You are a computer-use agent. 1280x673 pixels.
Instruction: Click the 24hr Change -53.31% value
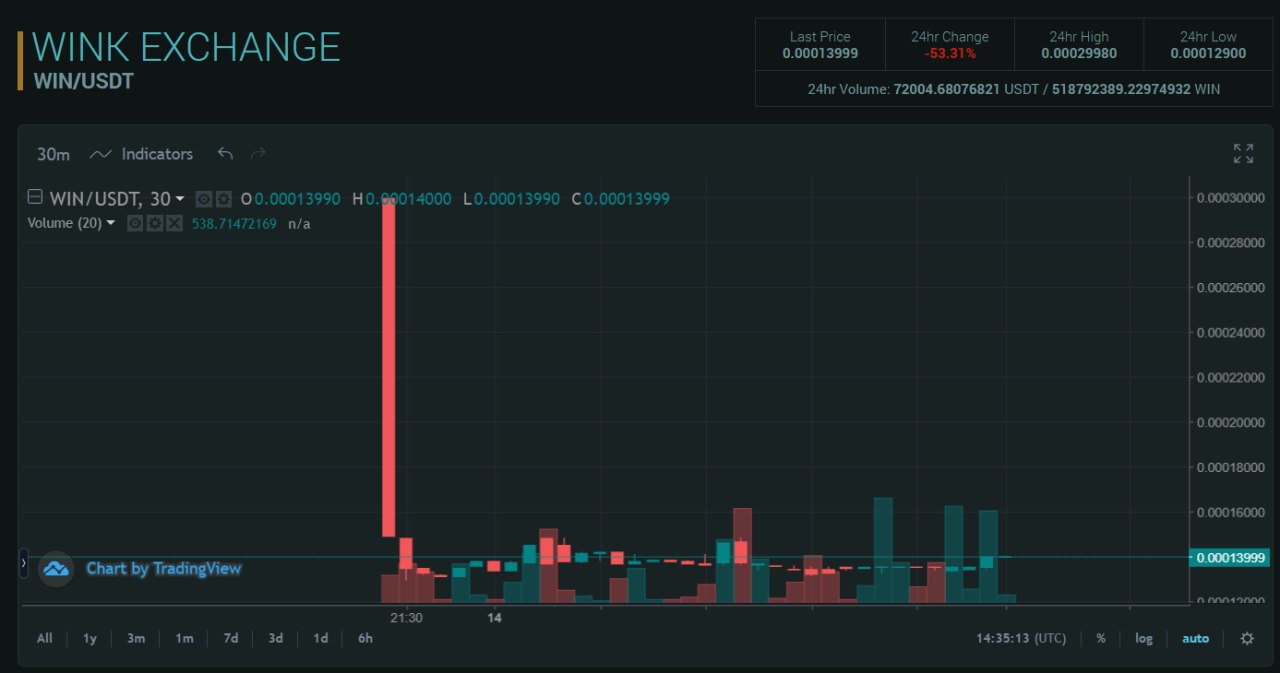coord(950,54)
